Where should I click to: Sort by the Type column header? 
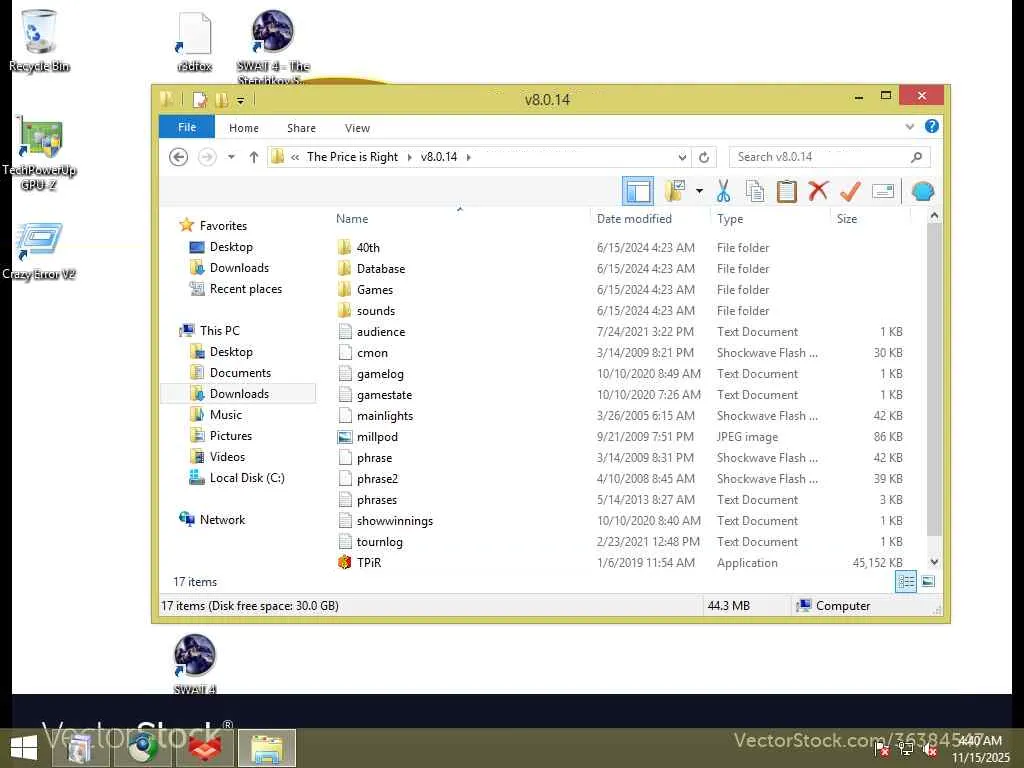coord(729,219)
